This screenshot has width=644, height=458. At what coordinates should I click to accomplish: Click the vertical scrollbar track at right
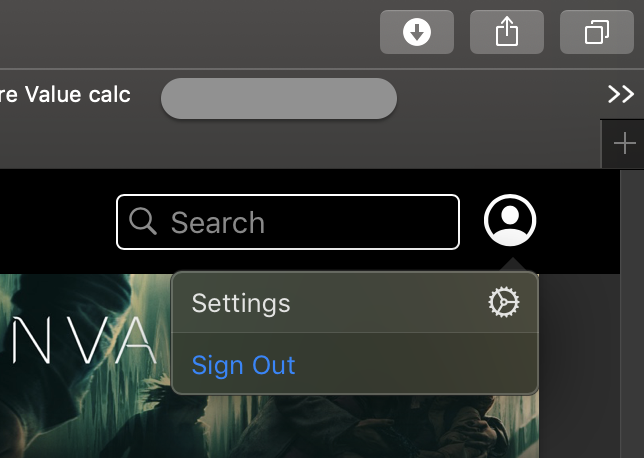(x=632, y=314)
